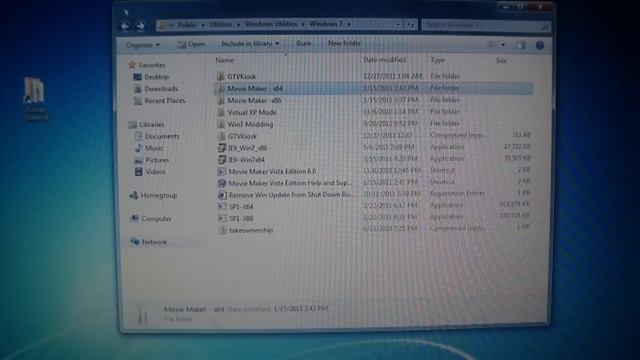Viewport: 640px width, 360px height.
Task: Open Homegroup in the navigation pane
Action: coord(153,196)
